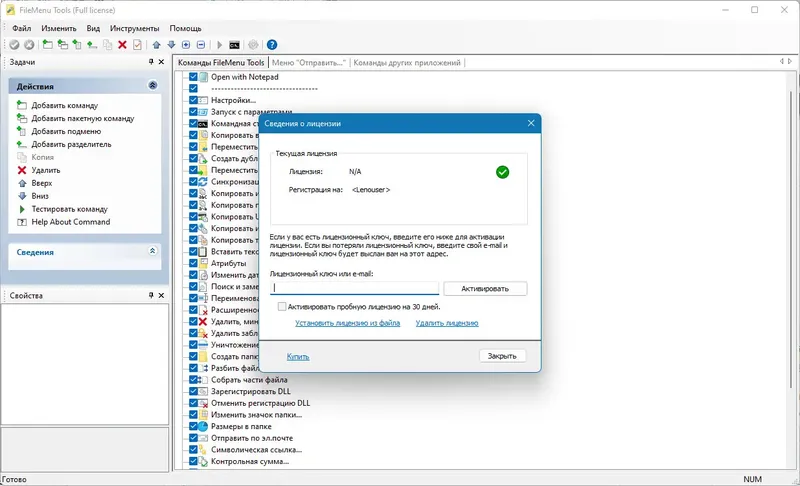This screenshot has width=800, height=486.
Task: Uncheck Отменить регистрацию DLL checkbox
Action: point(193,403)
